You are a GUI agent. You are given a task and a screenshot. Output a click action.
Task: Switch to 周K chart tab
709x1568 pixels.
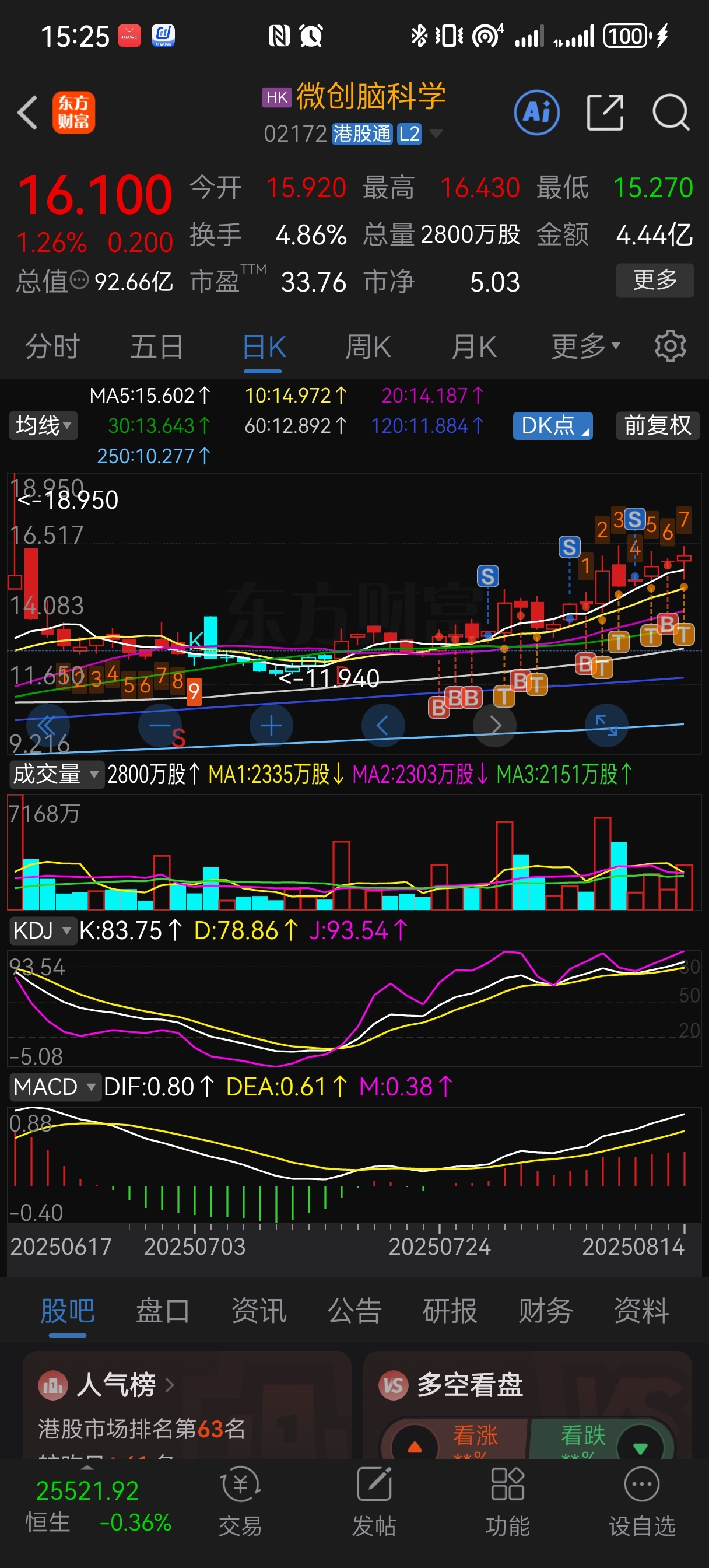coord(368,347)
